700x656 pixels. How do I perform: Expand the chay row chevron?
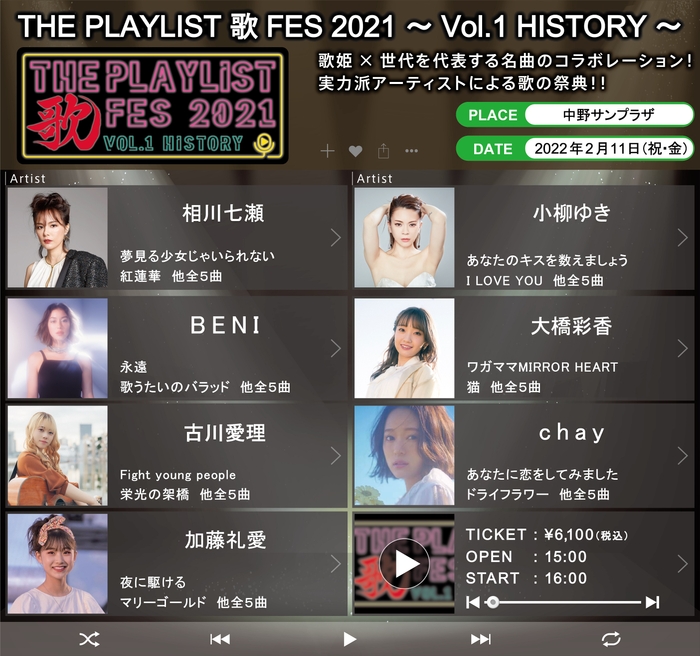click(682, 456)
